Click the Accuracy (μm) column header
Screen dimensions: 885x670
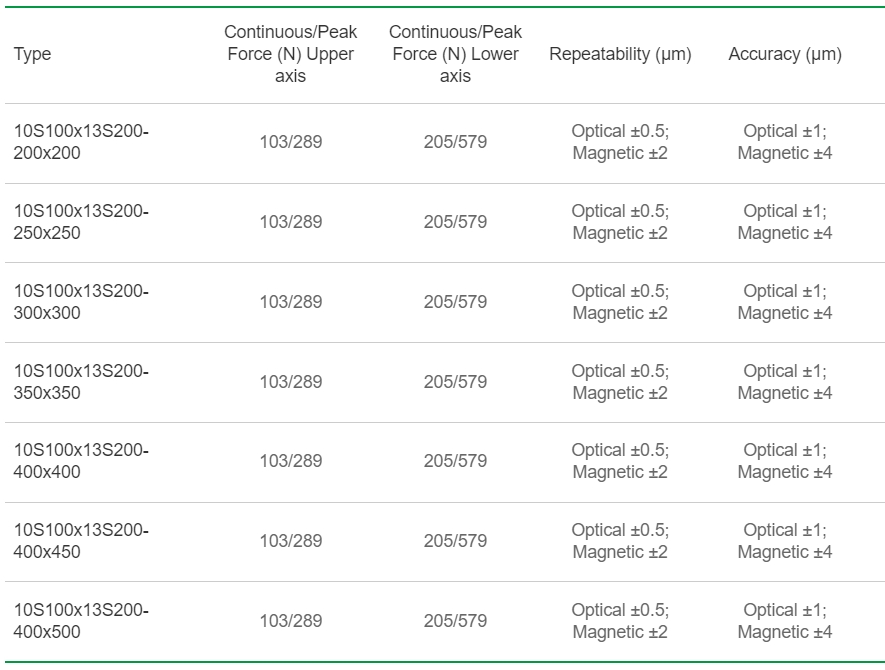pos(785,54)
